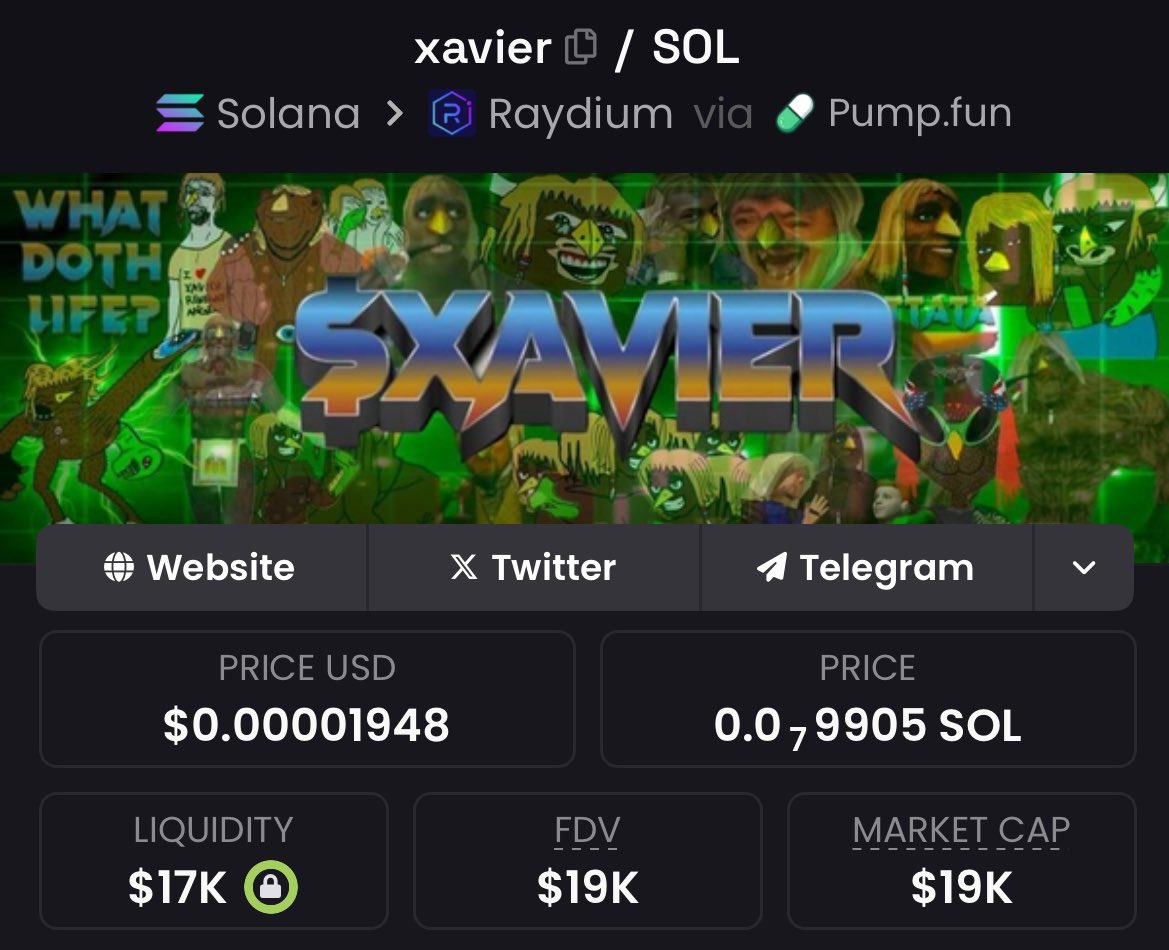
Task: Copy the xavier token address icon
Action: pos(581,47)
